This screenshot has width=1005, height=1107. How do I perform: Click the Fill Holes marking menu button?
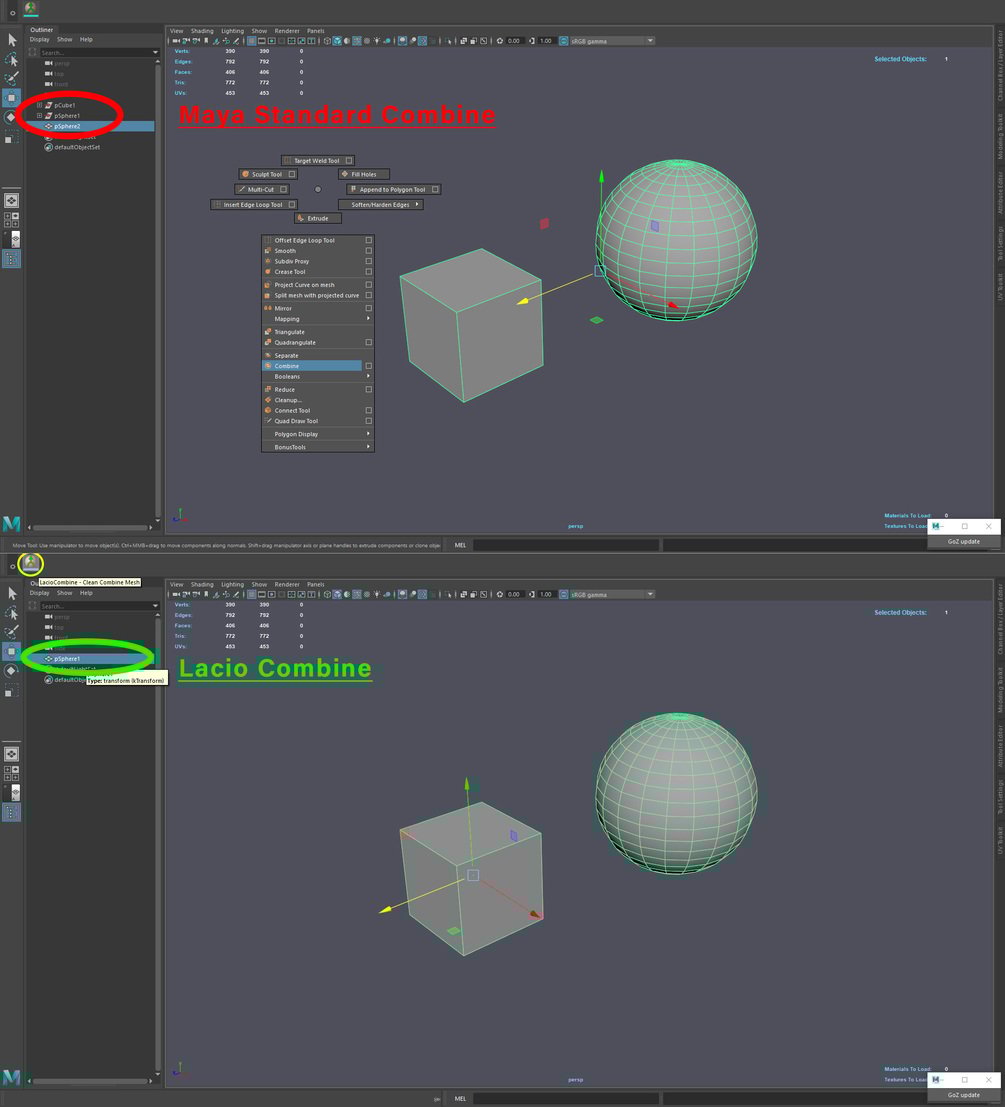coord(363,174)
